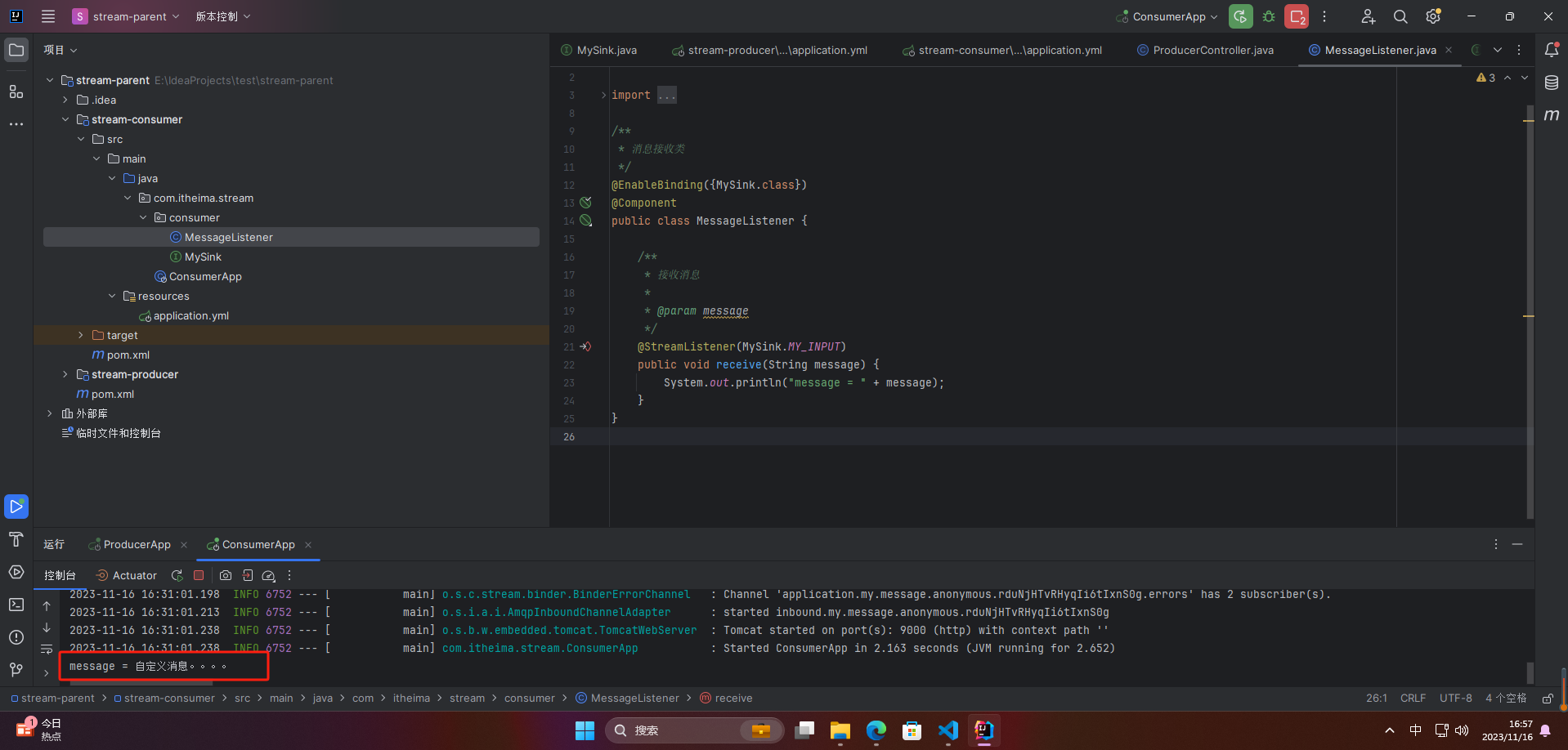Open the Services tool window icon
Screen dimensions: 1568x750
coord(16,572)
